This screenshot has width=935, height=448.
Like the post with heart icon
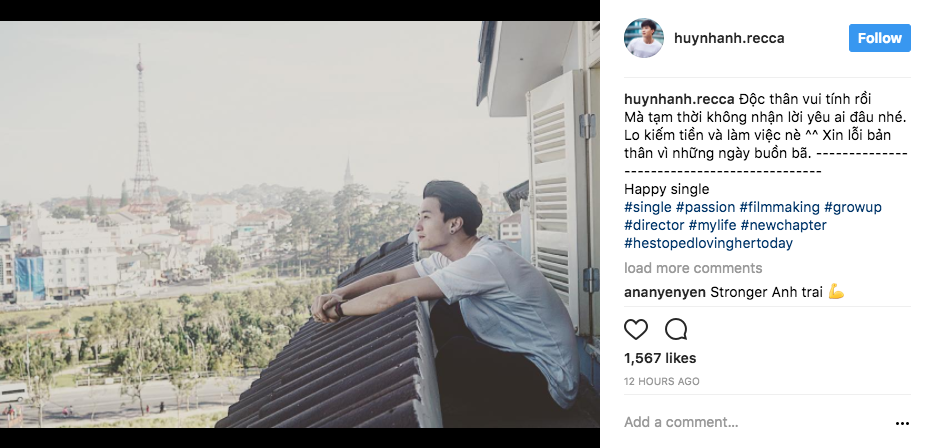636,329
